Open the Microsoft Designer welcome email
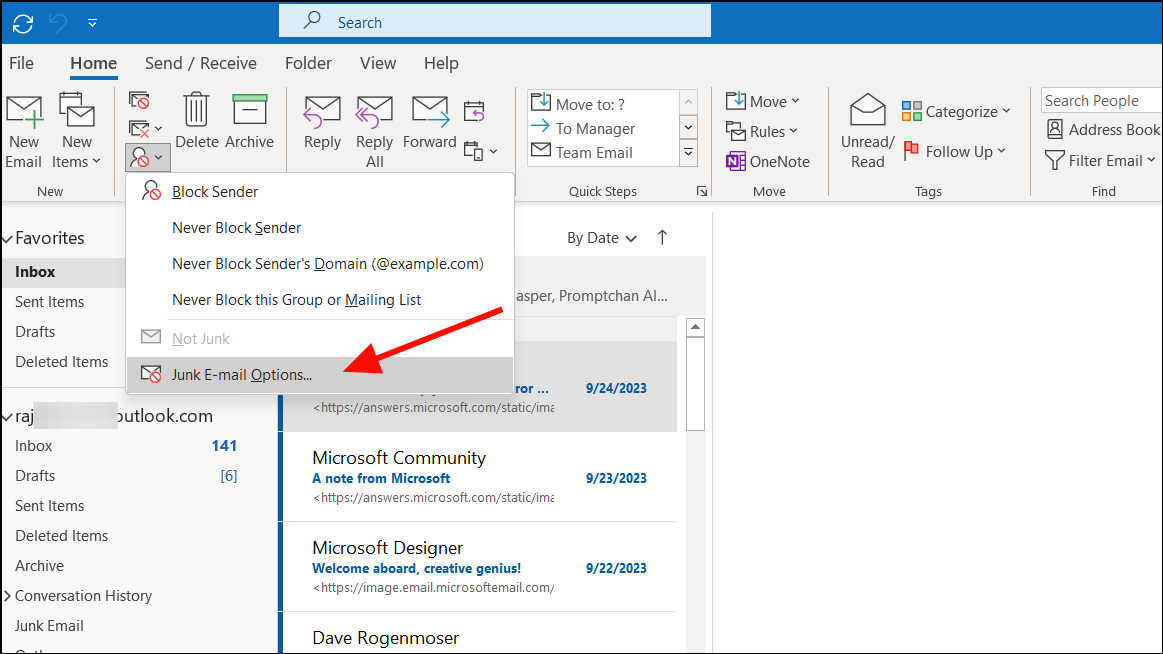 (480, 567)
